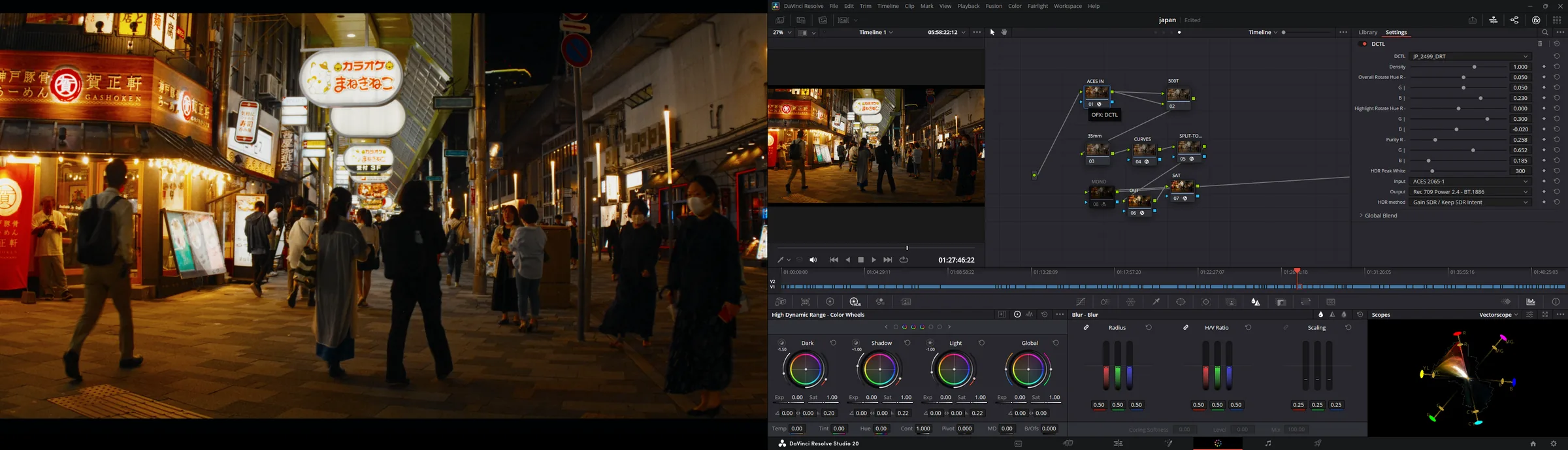Image resolution: width=1568 pixels, height=450 pixels.
Task: Switch to the Edit page
Action: coord(1118,443)
